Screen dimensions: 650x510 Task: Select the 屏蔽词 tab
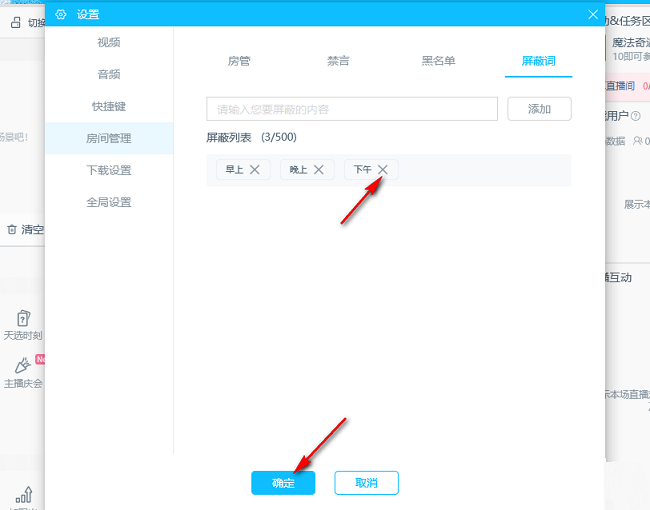[538, 61]
